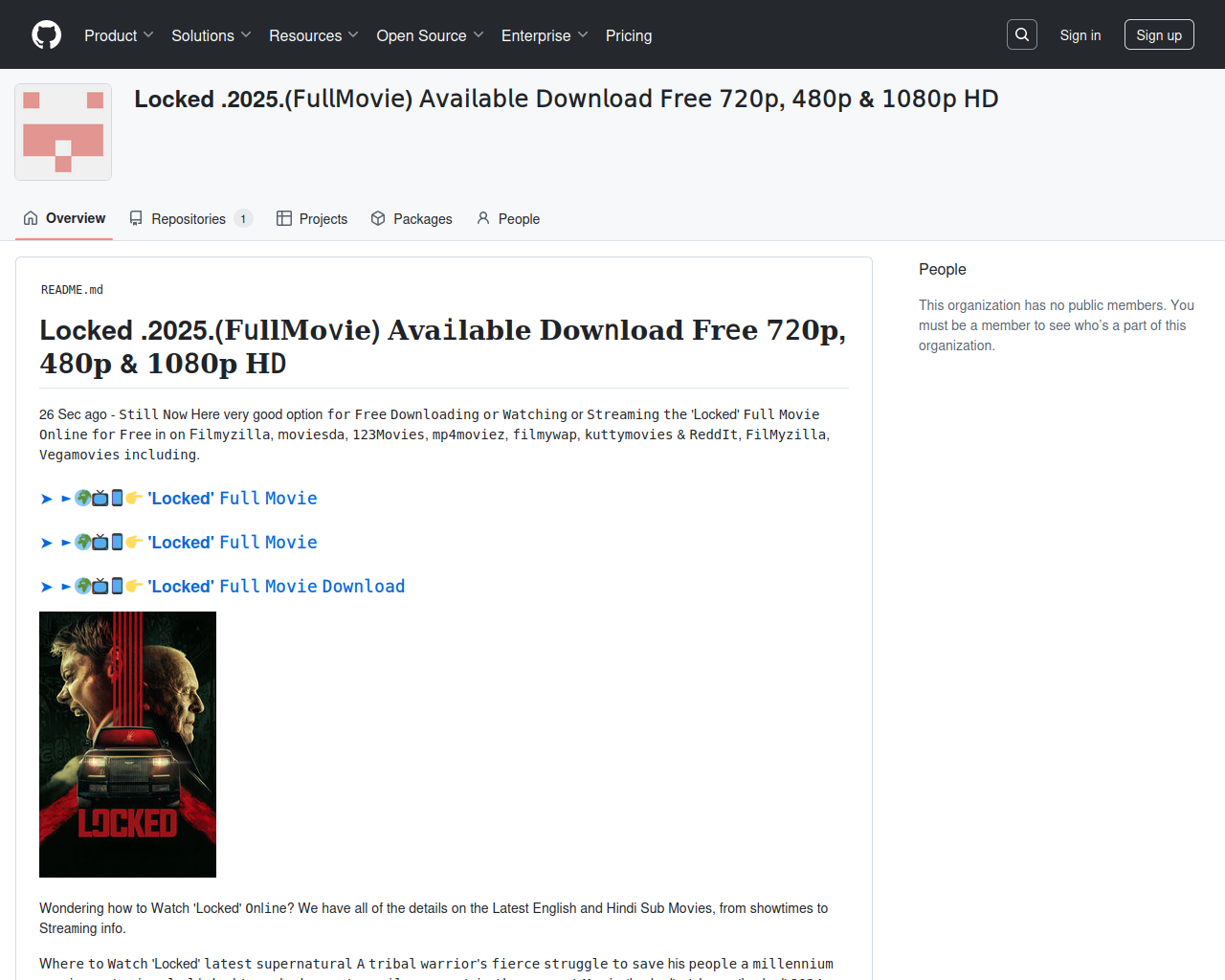Go to the Pricing page
The height and width of the screenshot is (980, 1225).
pyautogui.click(x=629, y=35)
